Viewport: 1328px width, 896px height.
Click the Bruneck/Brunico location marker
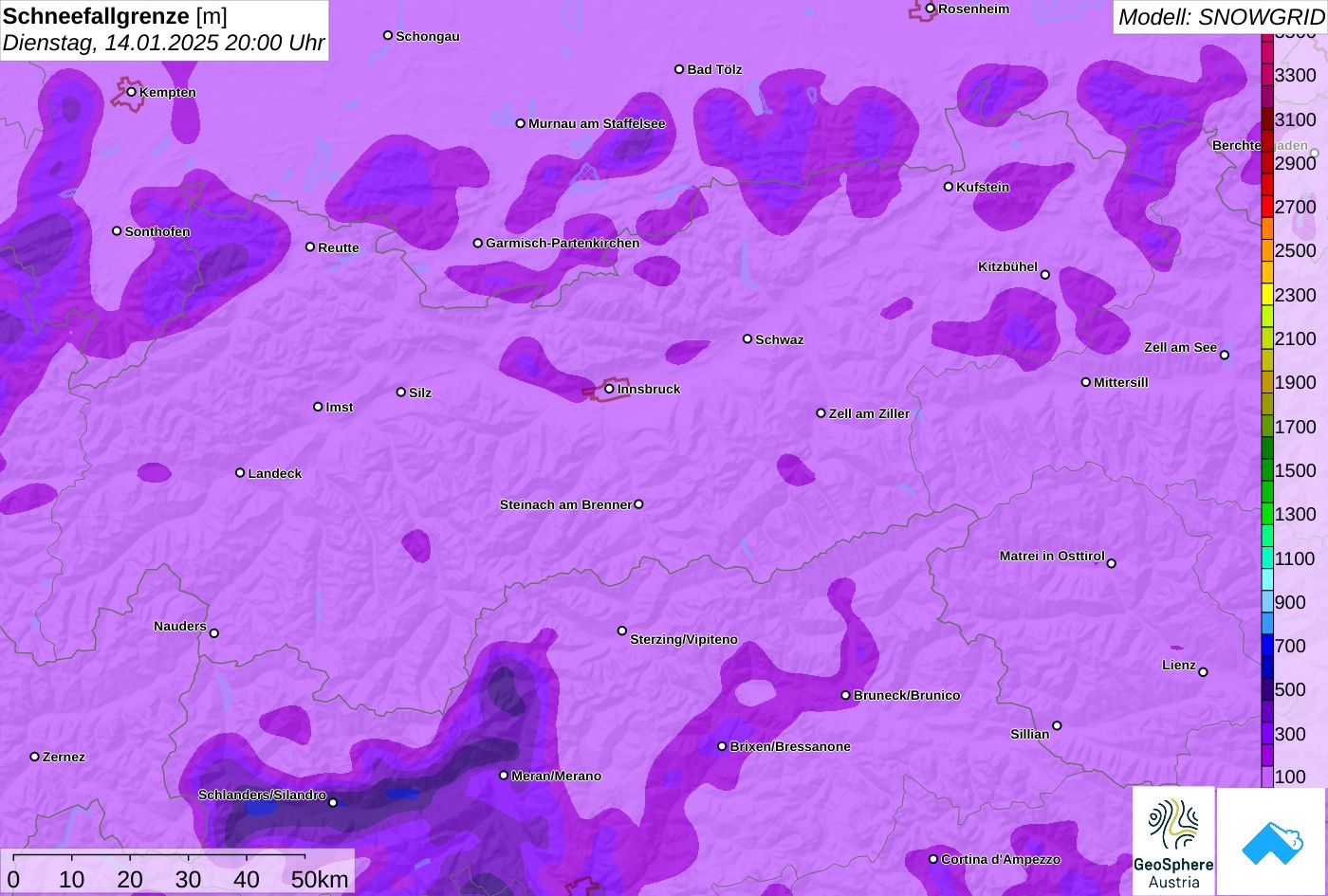click(x=846, y=695)
